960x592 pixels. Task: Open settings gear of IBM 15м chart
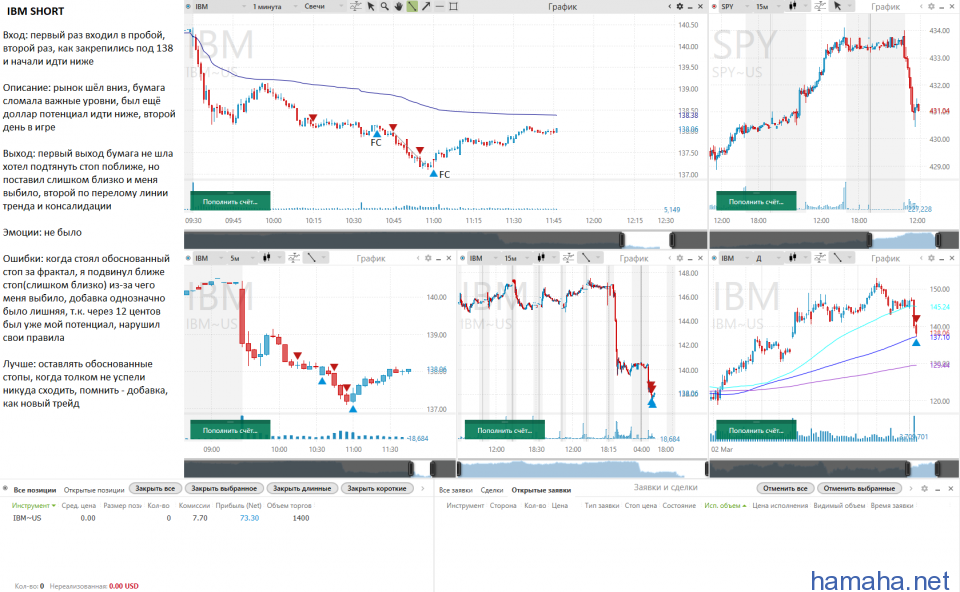680,258
